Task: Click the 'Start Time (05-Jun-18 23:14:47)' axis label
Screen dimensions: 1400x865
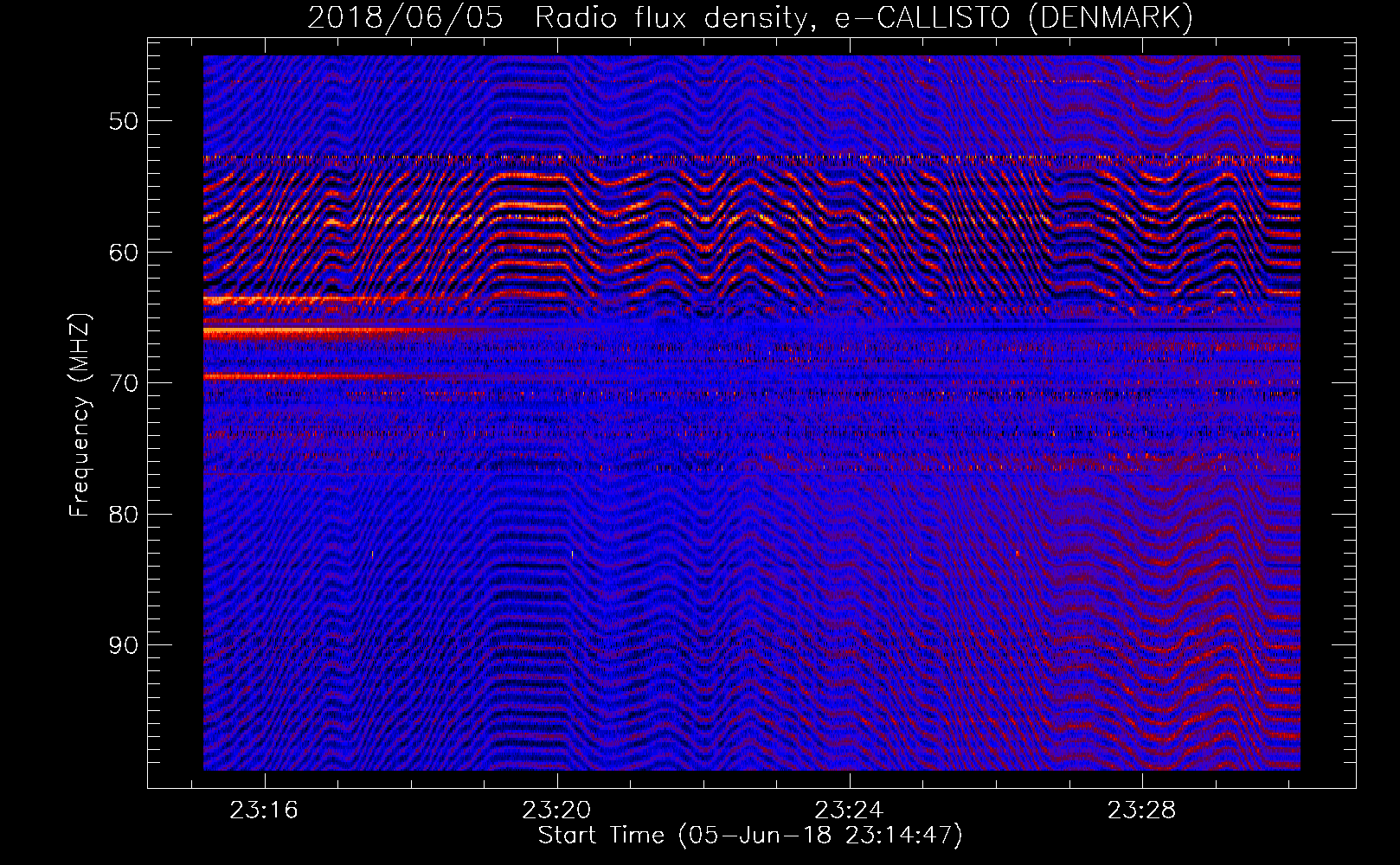Action: (750, 836)
